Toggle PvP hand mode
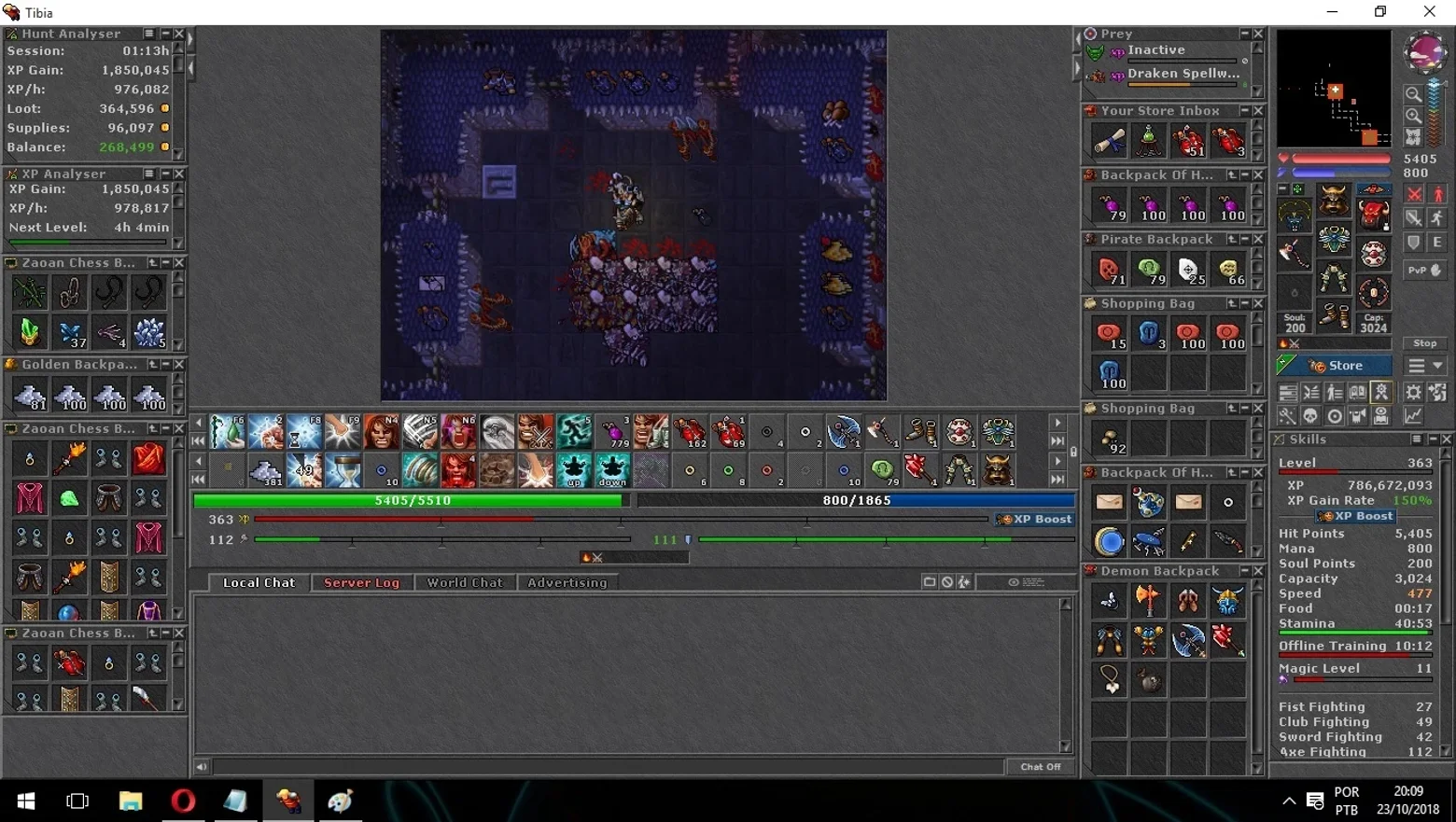The image size is (1456, 822). [x=1425, y=271]
